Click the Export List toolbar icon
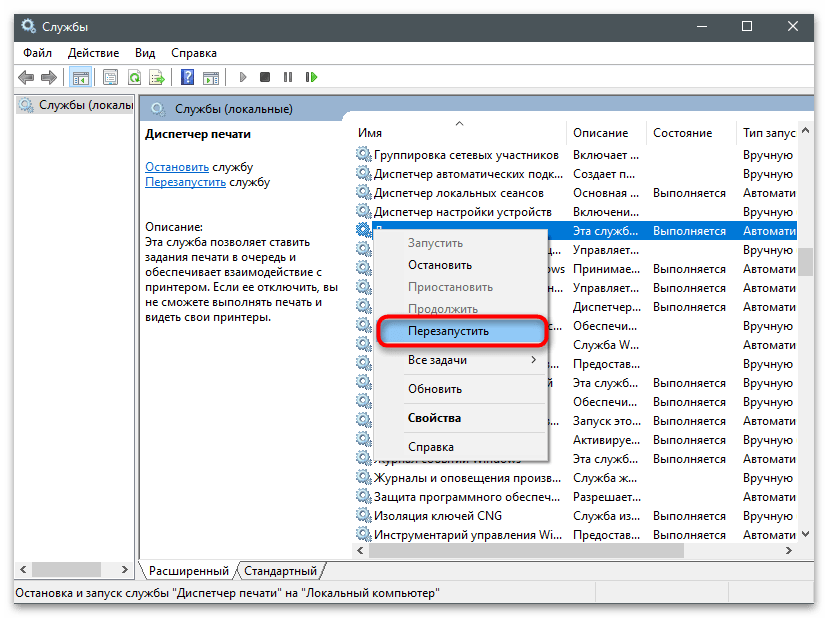 157,77
